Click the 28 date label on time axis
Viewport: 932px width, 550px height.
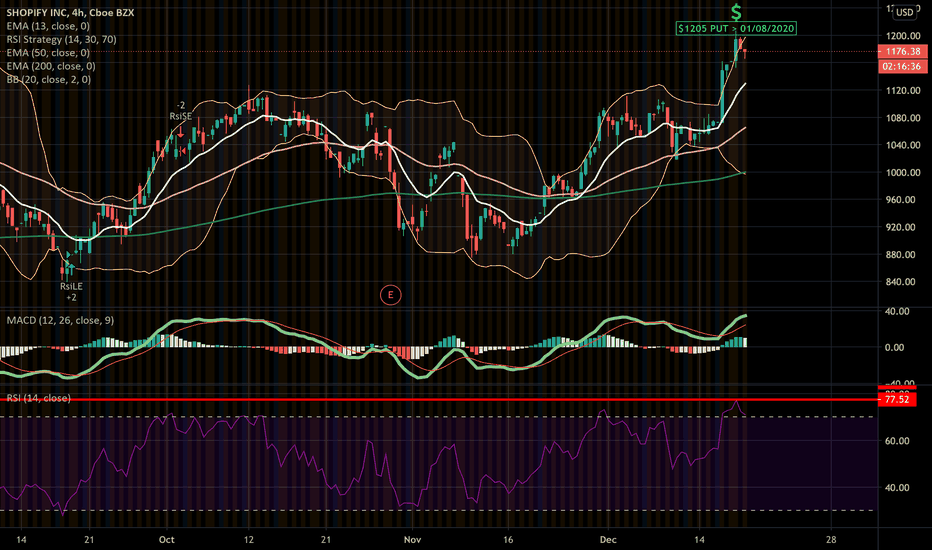pyautogui.click(x=831, y=540)
